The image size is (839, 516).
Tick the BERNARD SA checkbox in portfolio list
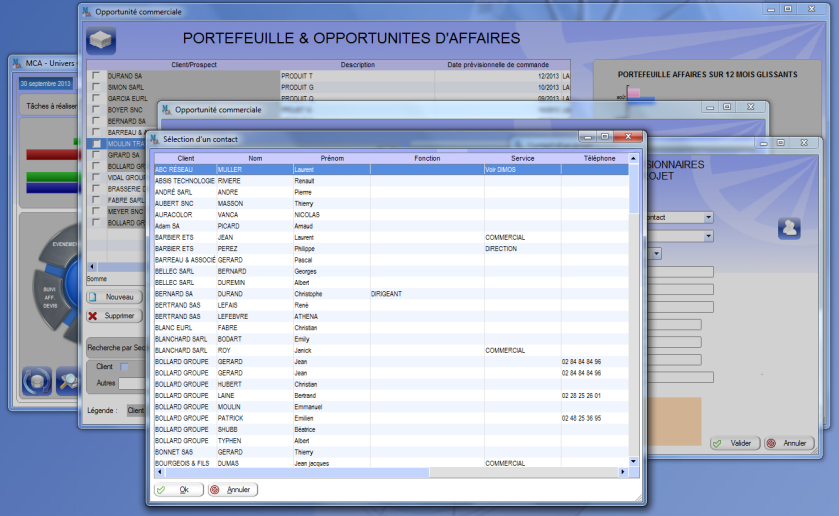click(x=96, y=120)
